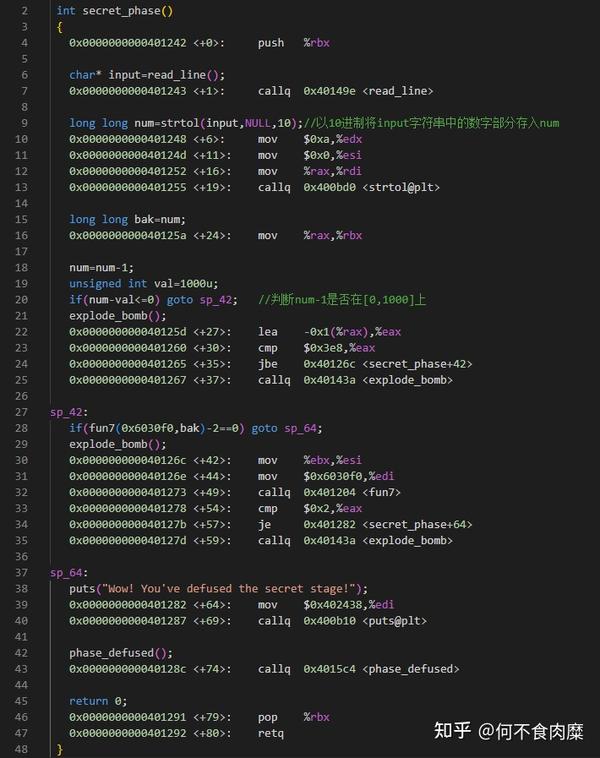Image resolution: width=600 pixels, height=758 pixels.
Task: Click the 'mov %rax,%rdi' instruction
Action: point(309,171)
